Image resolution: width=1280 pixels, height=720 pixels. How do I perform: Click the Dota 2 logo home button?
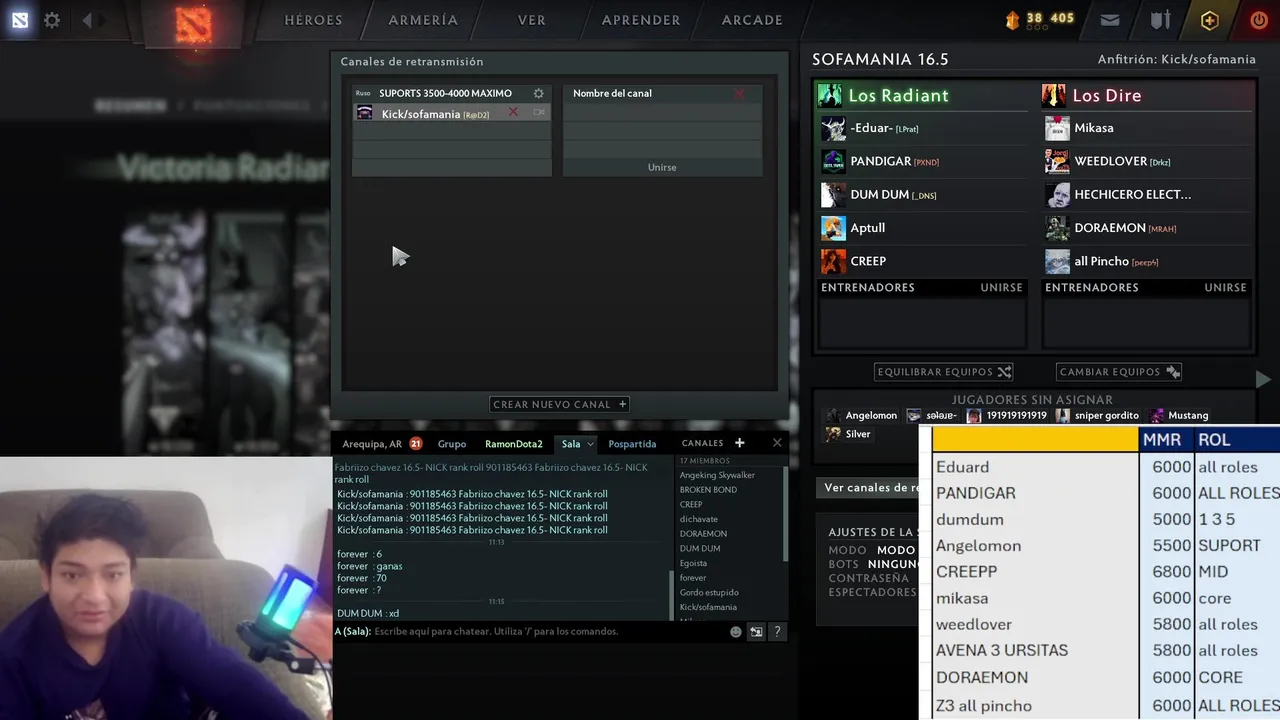coord(193,24)
